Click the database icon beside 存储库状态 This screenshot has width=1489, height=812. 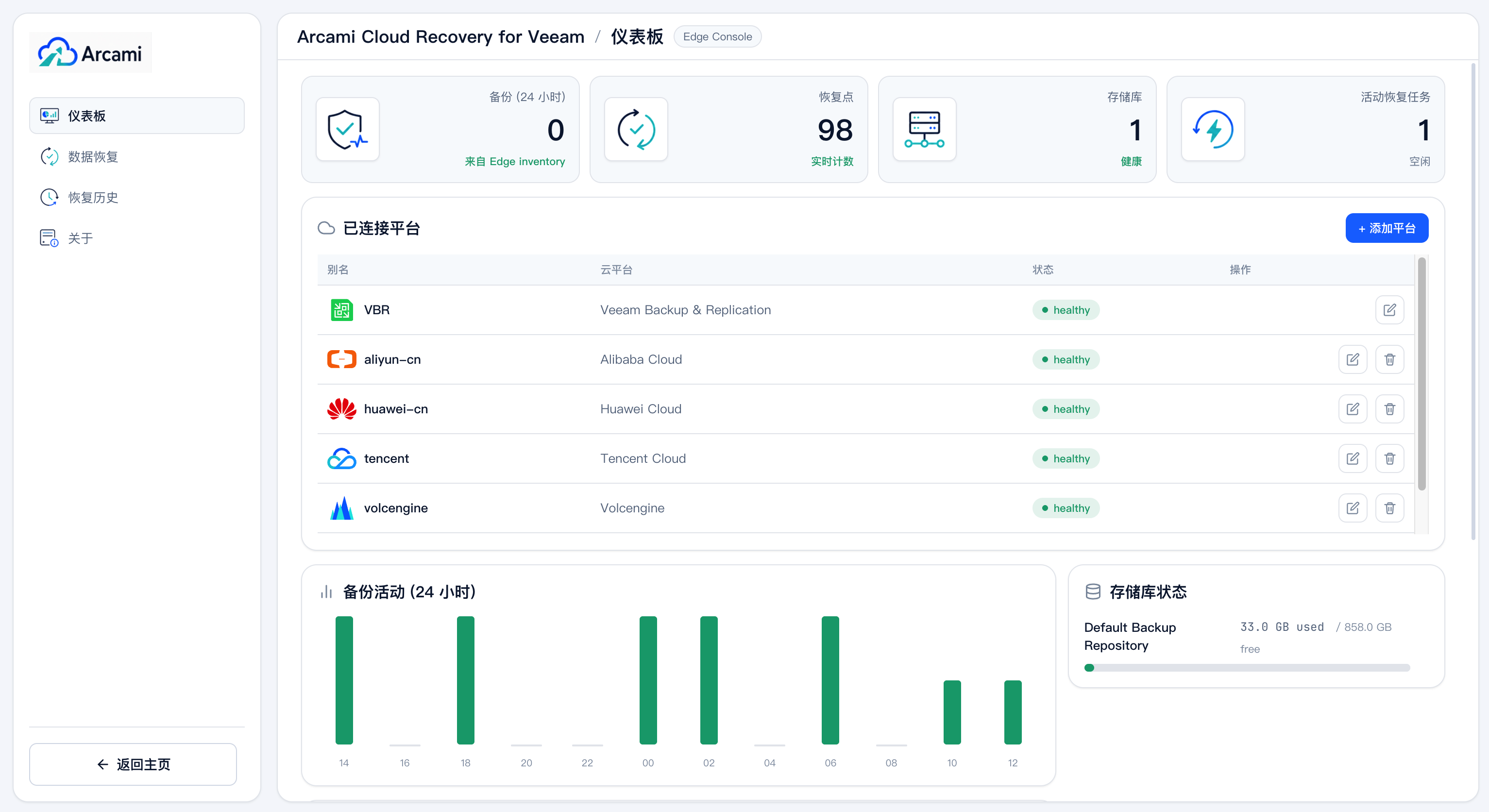coord(1093,592)
